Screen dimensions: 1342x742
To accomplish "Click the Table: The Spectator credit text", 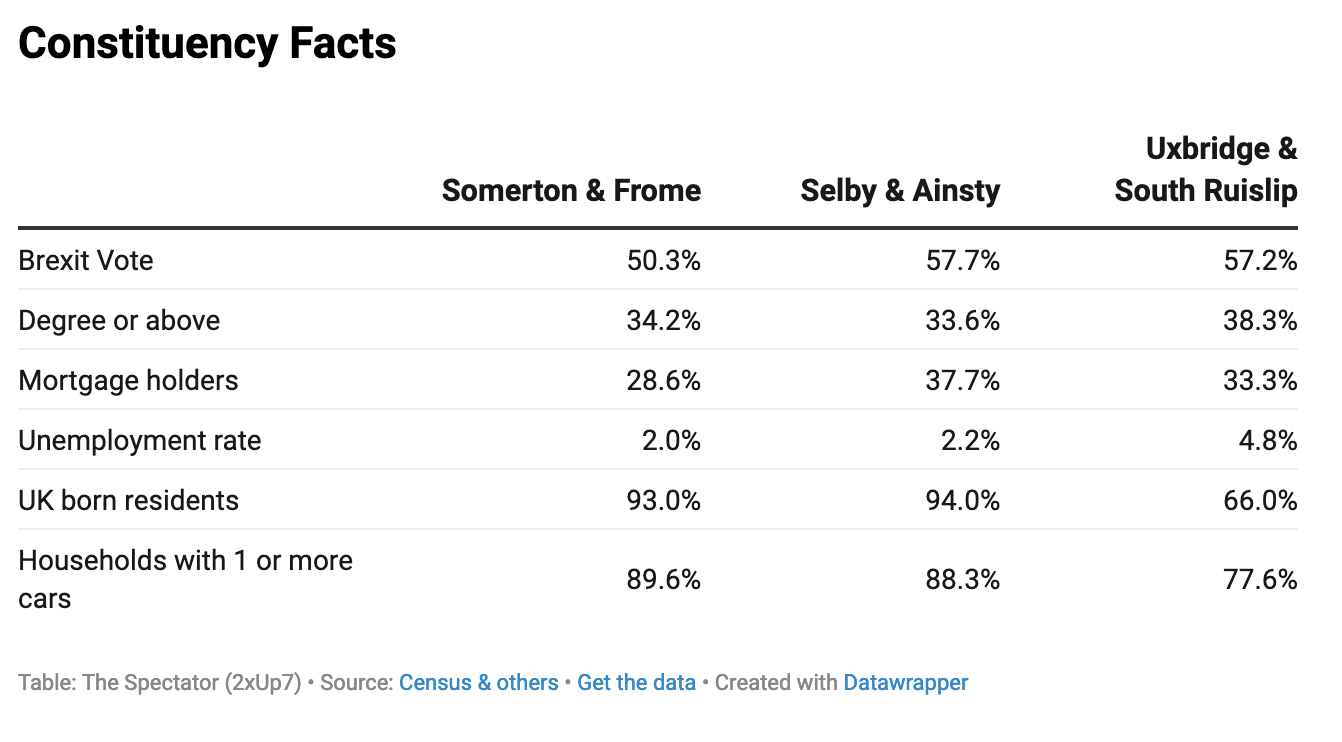I will pos(160,683).
